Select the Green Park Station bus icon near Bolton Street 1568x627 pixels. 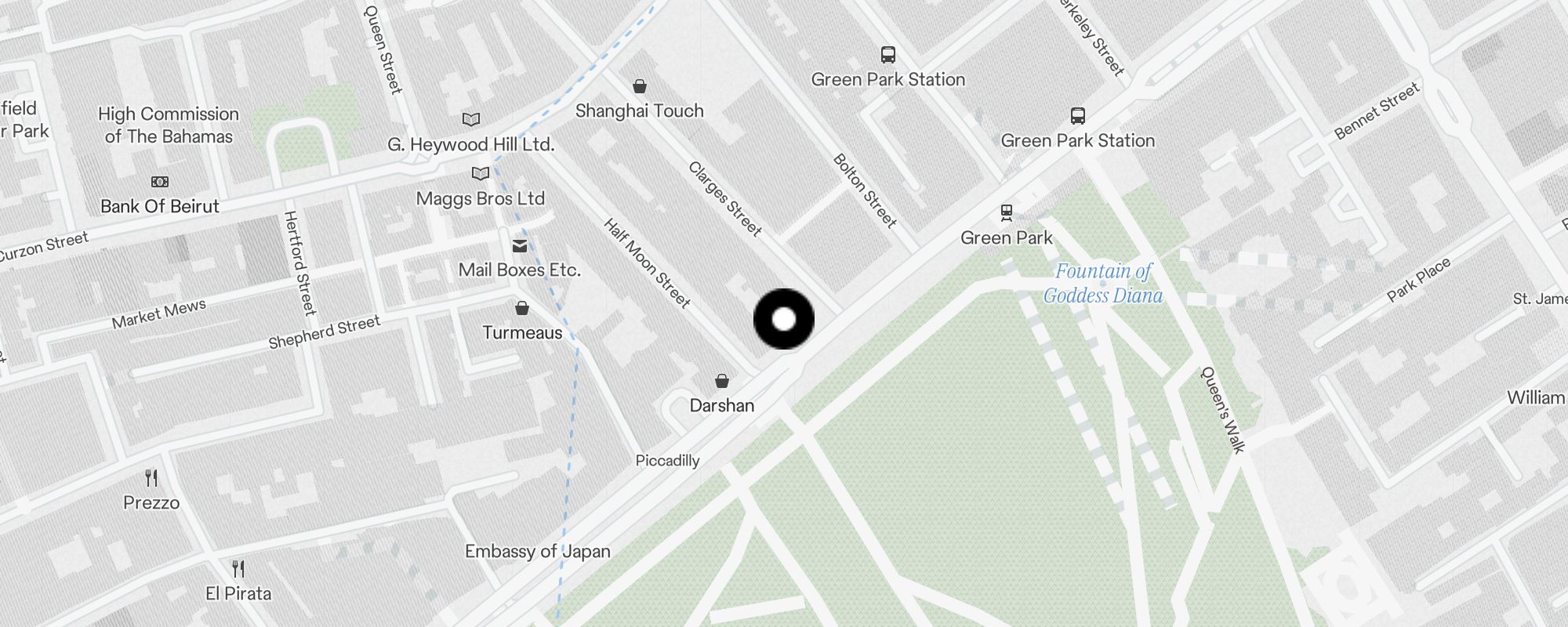coord(888,55)
